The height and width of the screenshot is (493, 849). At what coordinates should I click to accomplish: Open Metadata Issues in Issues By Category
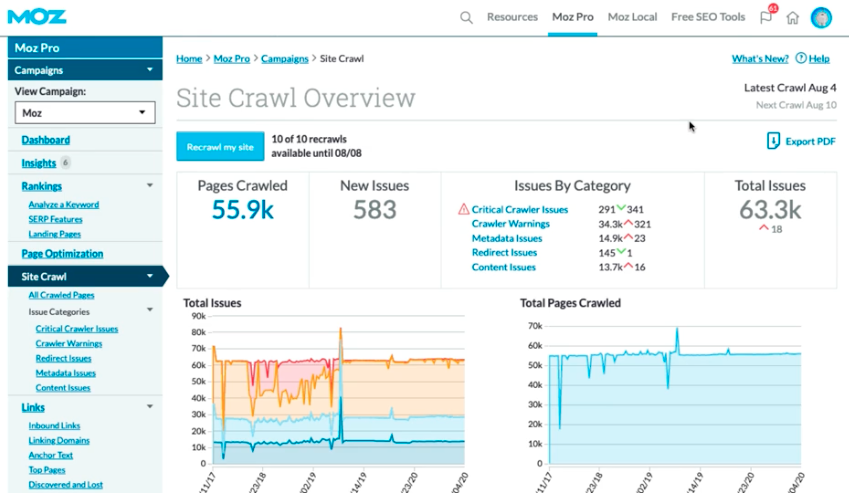pyautogui.click(x=507, y=238)
